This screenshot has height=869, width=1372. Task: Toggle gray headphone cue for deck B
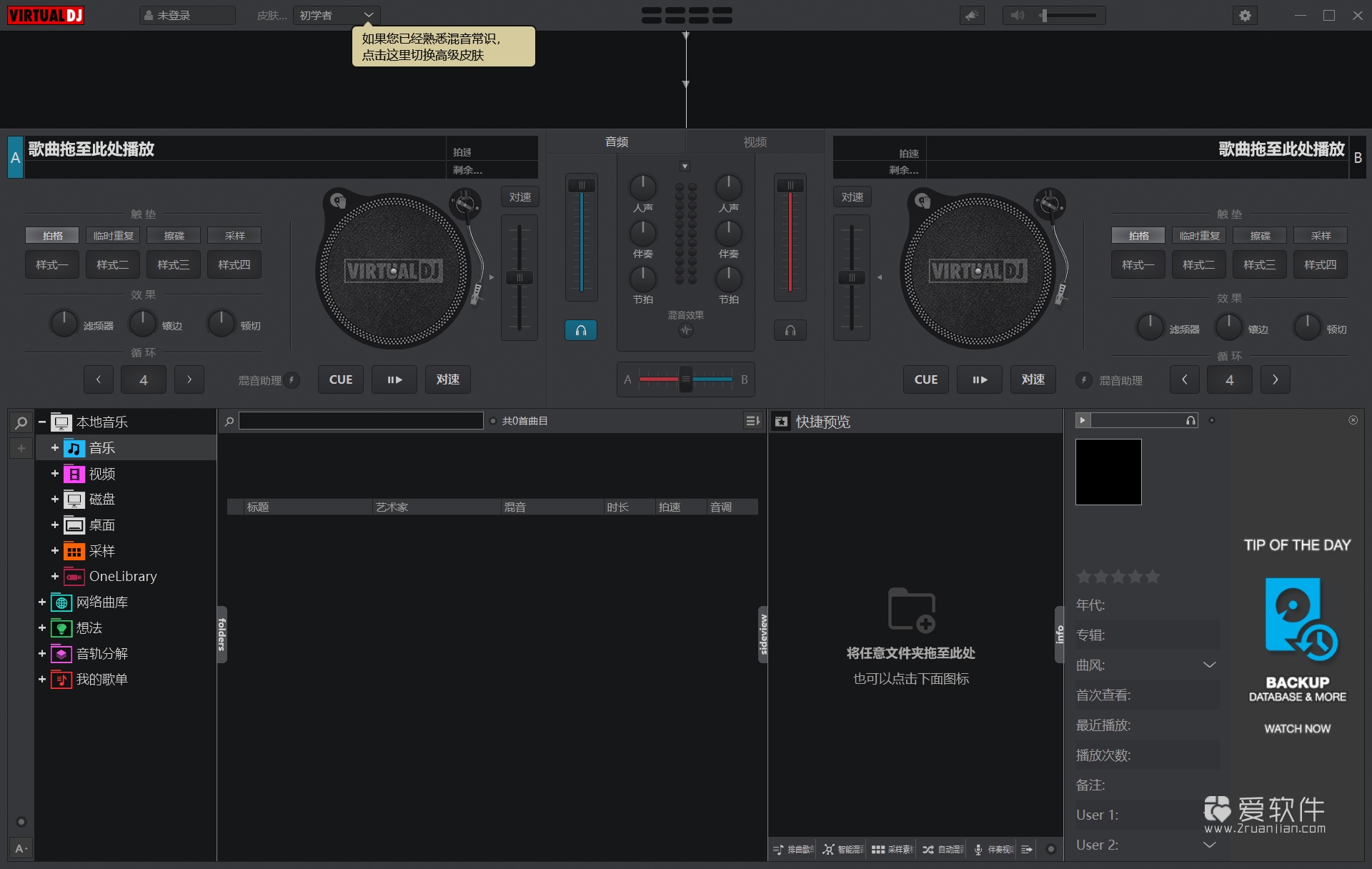click(x=790, y=330)
